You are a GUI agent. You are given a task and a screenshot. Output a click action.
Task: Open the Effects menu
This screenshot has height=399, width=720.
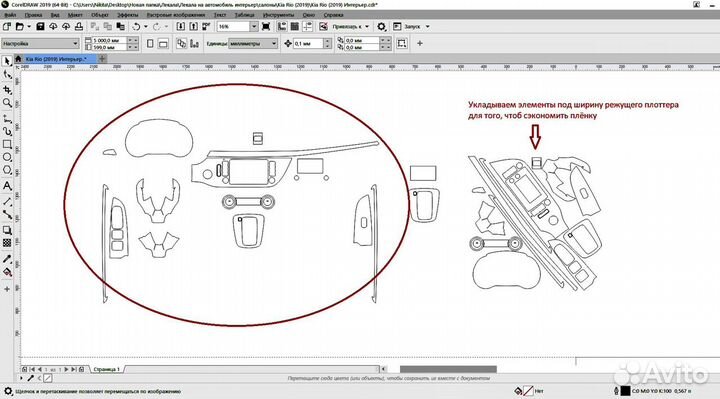tap(128, 15)
